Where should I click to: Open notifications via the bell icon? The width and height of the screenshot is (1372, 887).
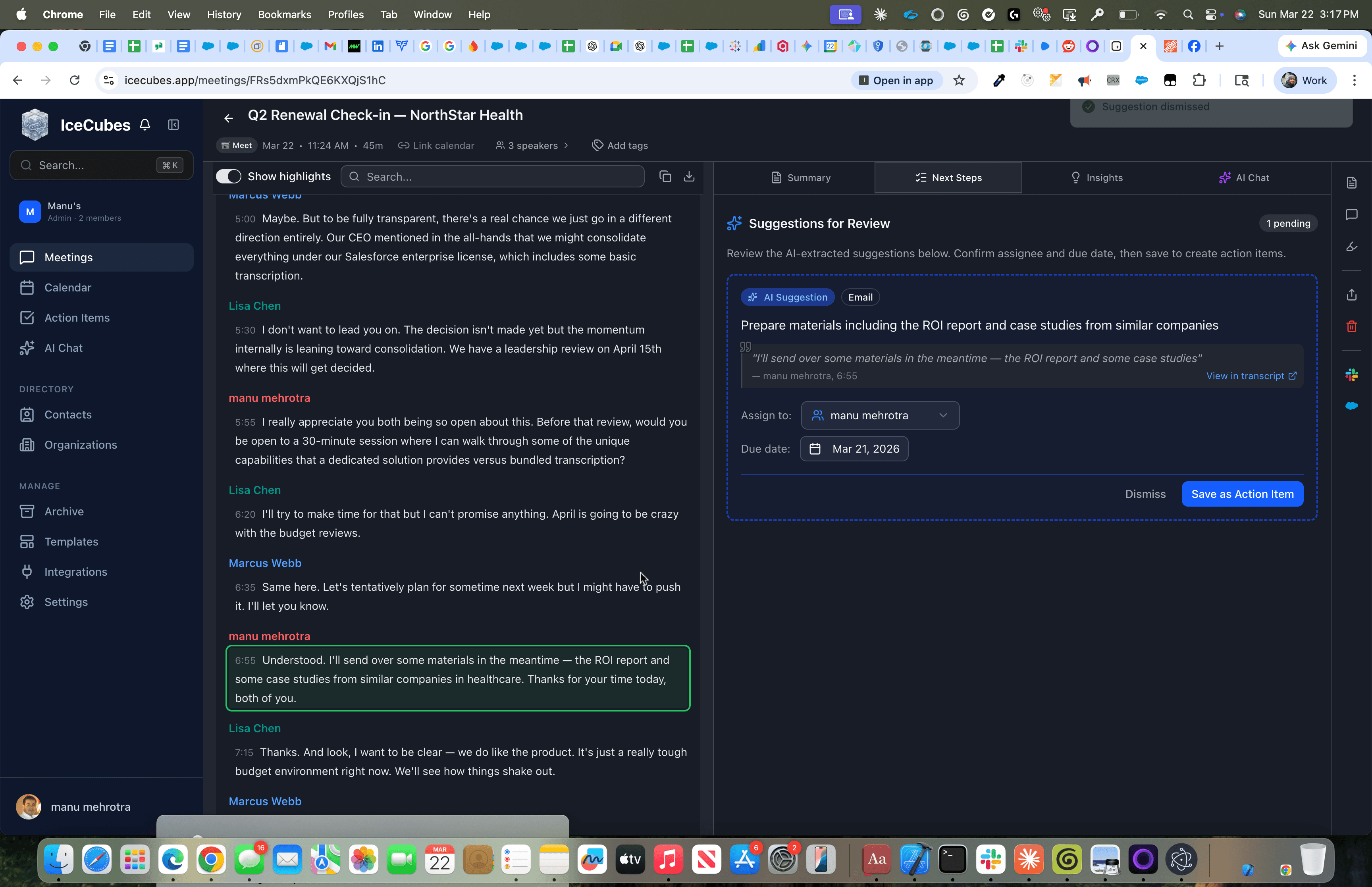[x=145, y=124]
